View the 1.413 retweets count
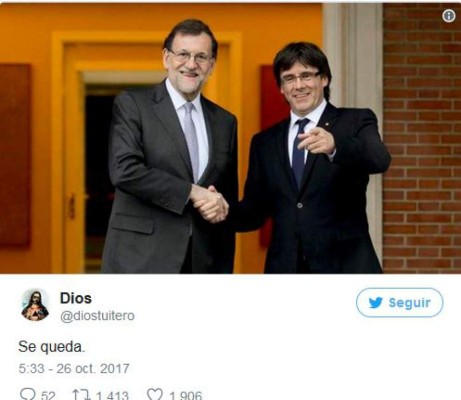 click(x=112, y=396)
